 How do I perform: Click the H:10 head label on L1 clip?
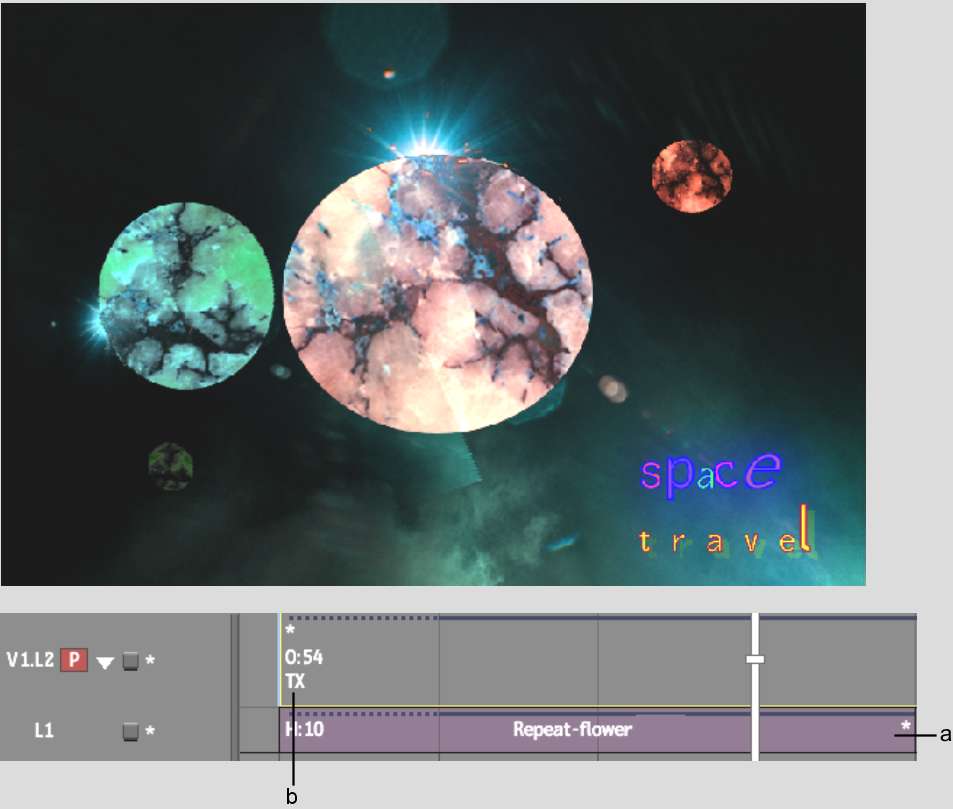point(304,729)
